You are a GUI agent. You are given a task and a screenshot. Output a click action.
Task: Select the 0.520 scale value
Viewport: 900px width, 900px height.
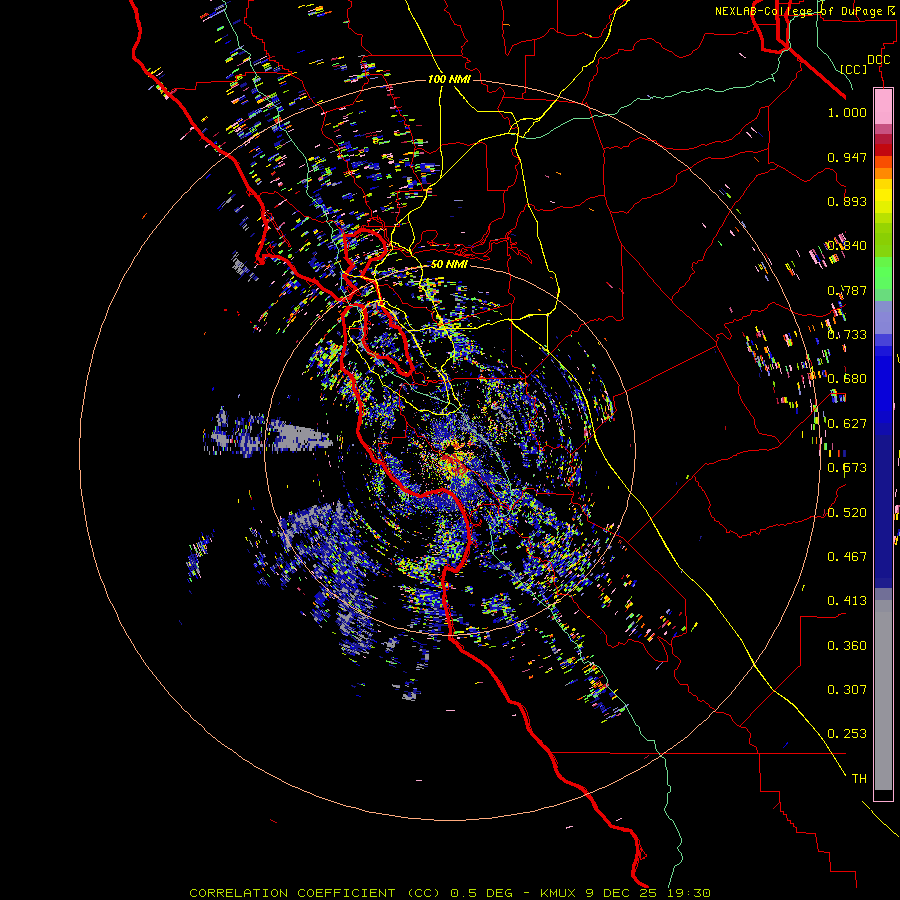coord(847,513)
